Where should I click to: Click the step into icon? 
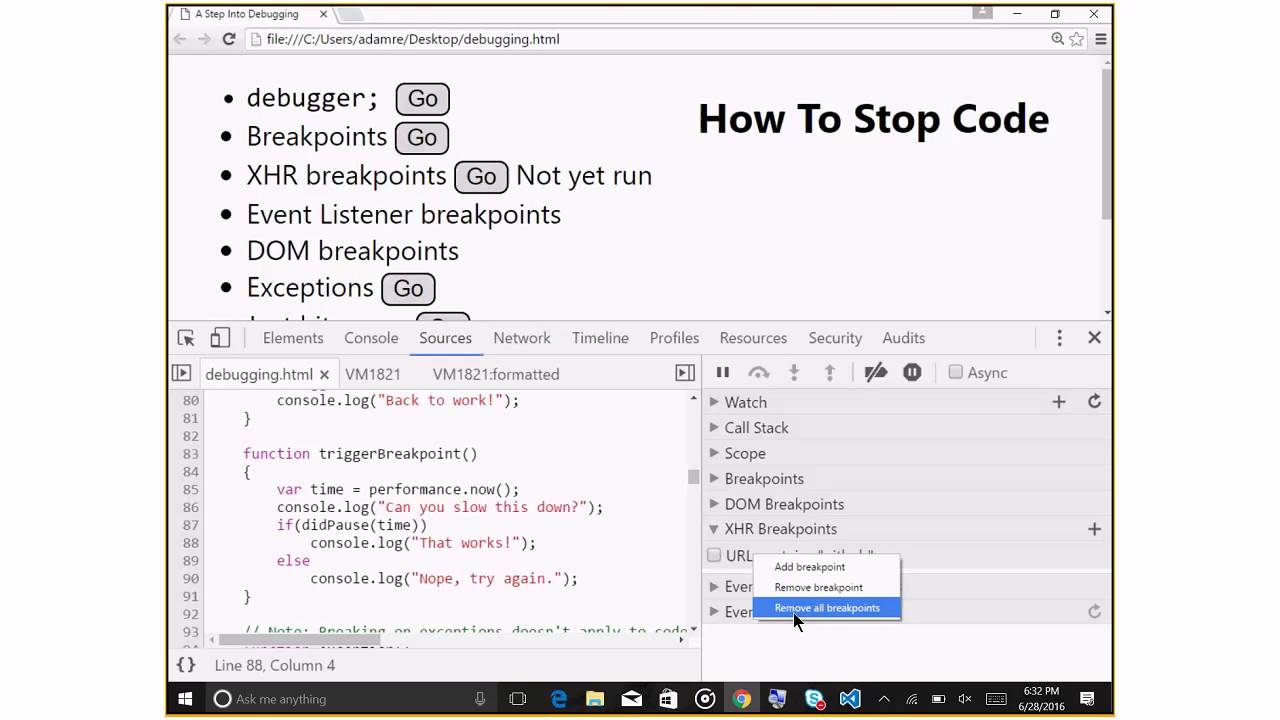(794, 373)
